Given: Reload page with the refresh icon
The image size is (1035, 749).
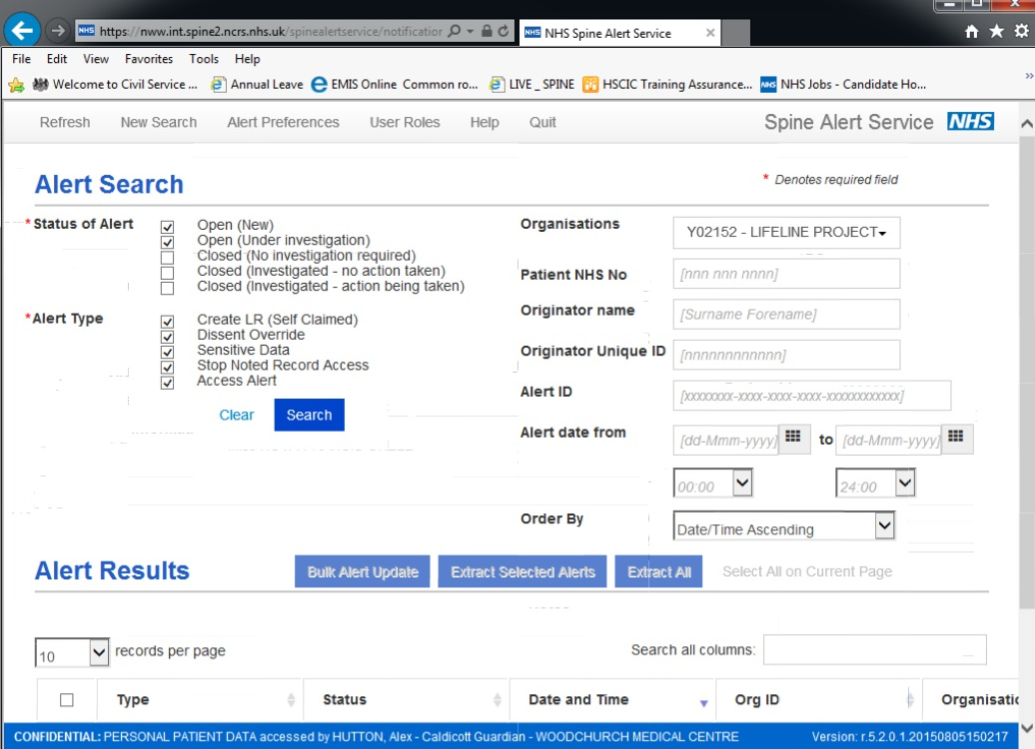Looking at the screenshot, I should click(x=504, y=31).
